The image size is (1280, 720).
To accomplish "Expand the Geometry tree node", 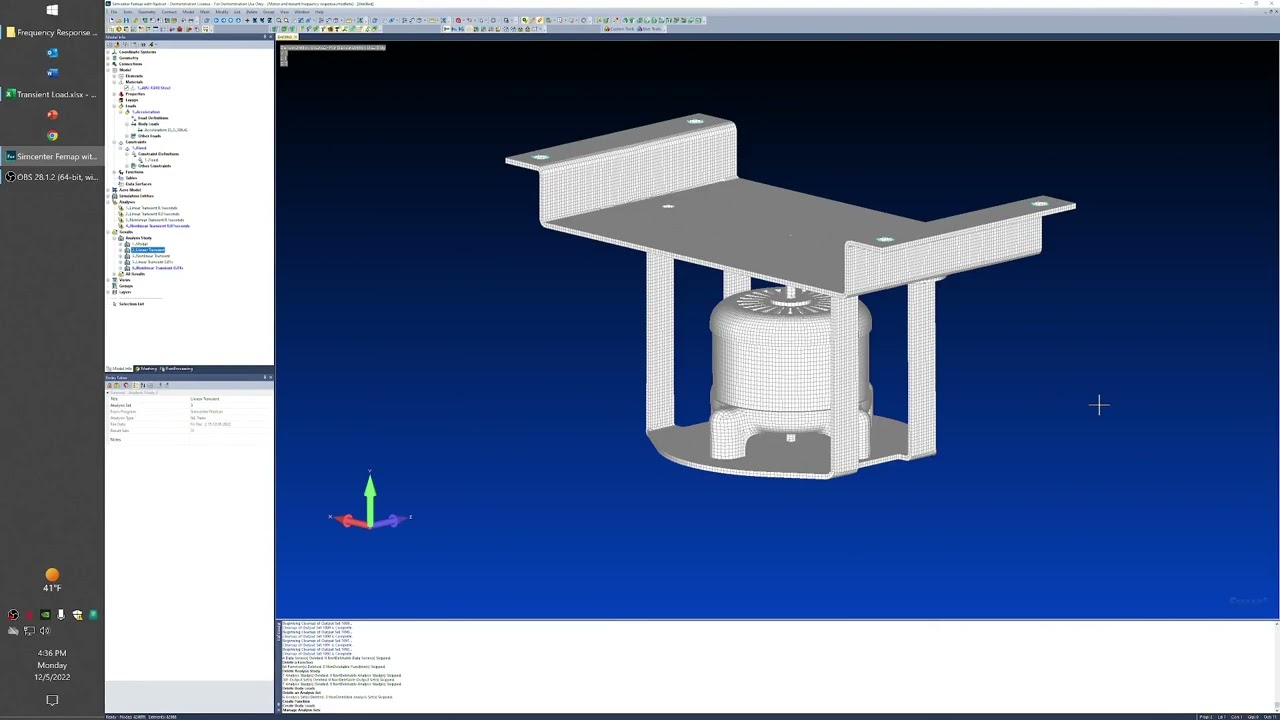I will 108,58.
